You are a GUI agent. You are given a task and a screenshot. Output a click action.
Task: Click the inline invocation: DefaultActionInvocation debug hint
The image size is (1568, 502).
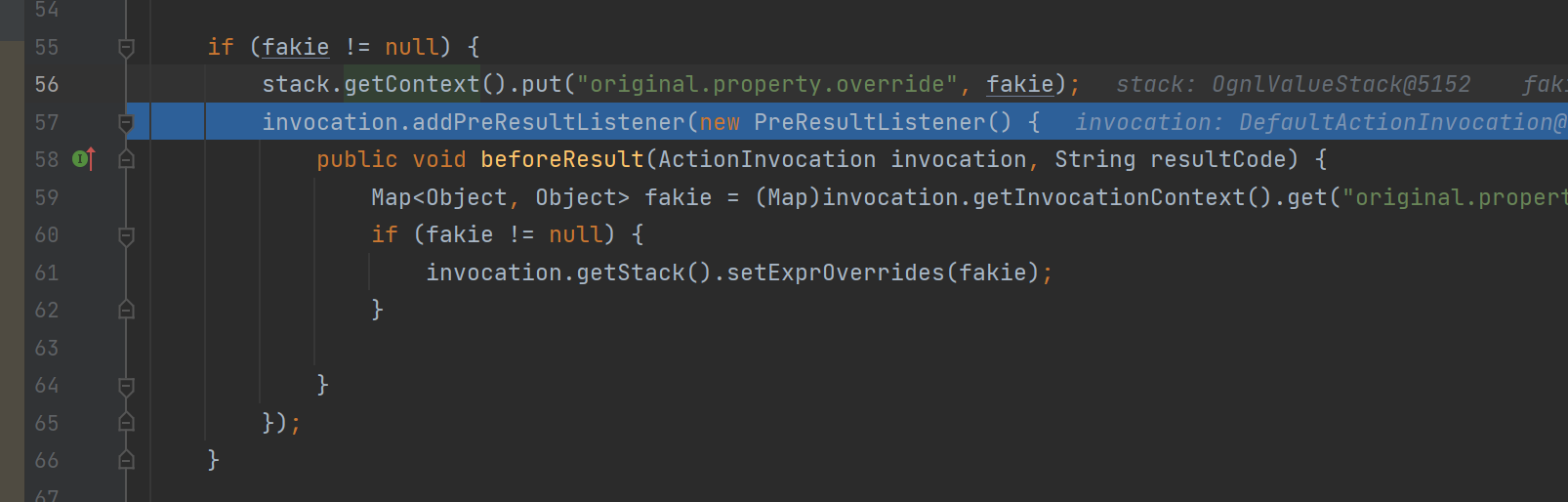coord(1321,122)
